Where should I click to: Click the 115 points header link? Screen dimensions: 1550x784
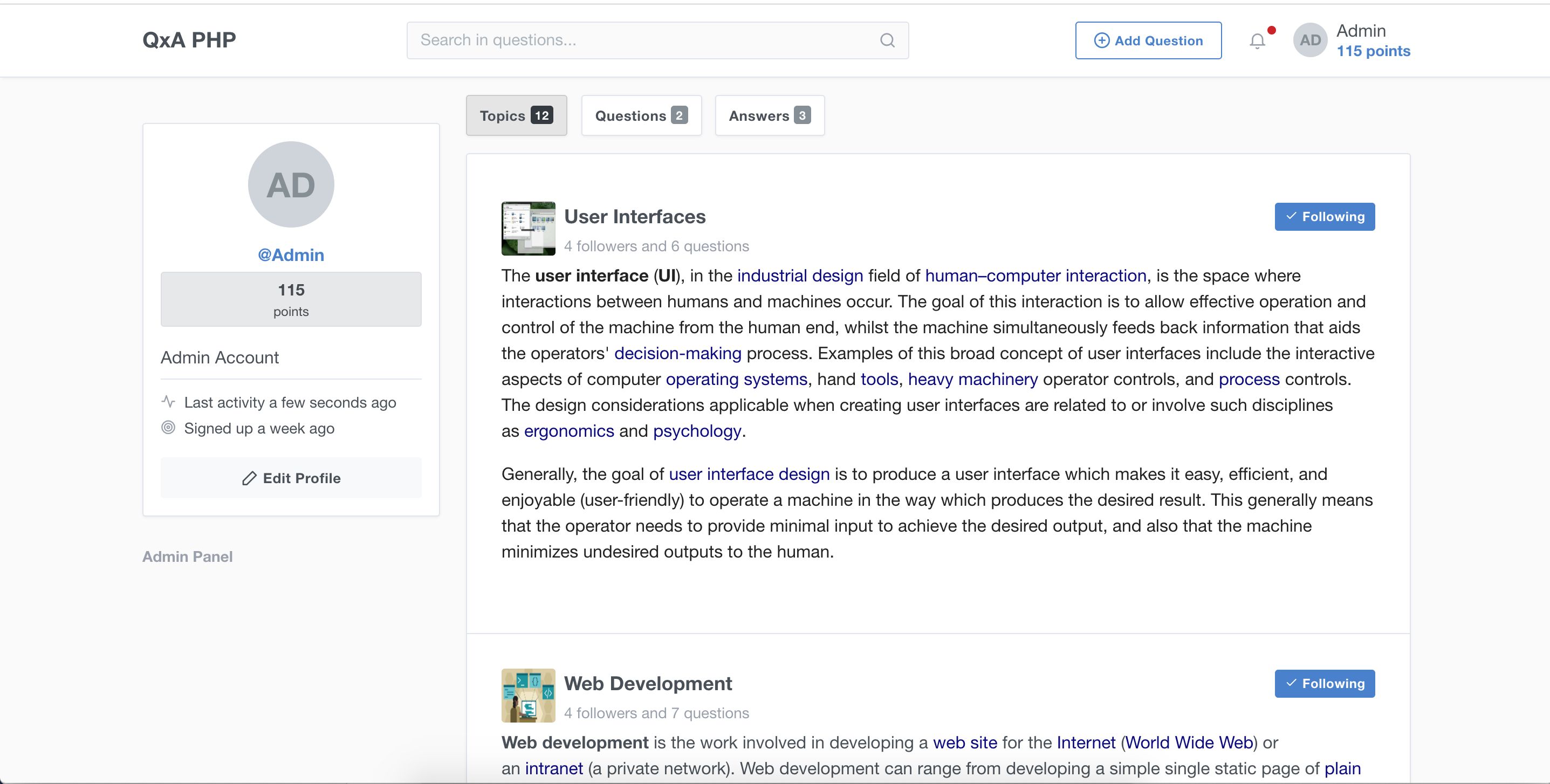[1373, 51]
